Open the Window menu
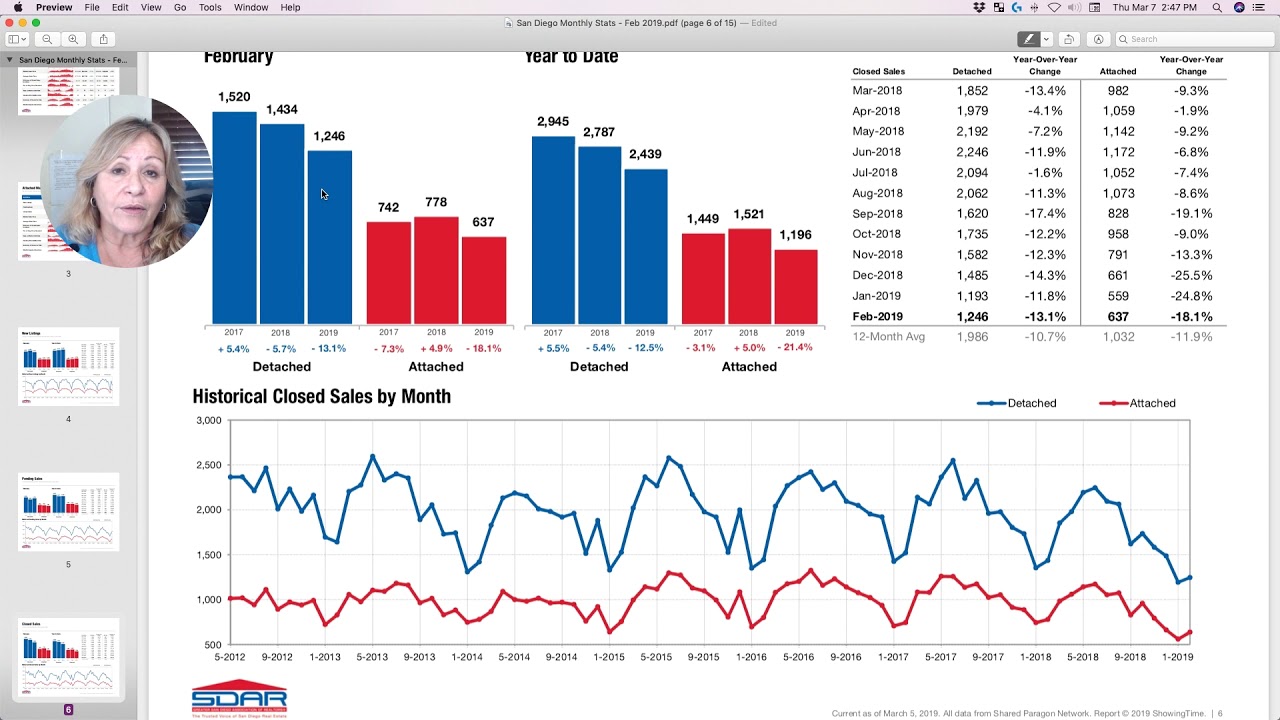The height and width of the screenshot is (720, 1280). (x=251, y=7)
